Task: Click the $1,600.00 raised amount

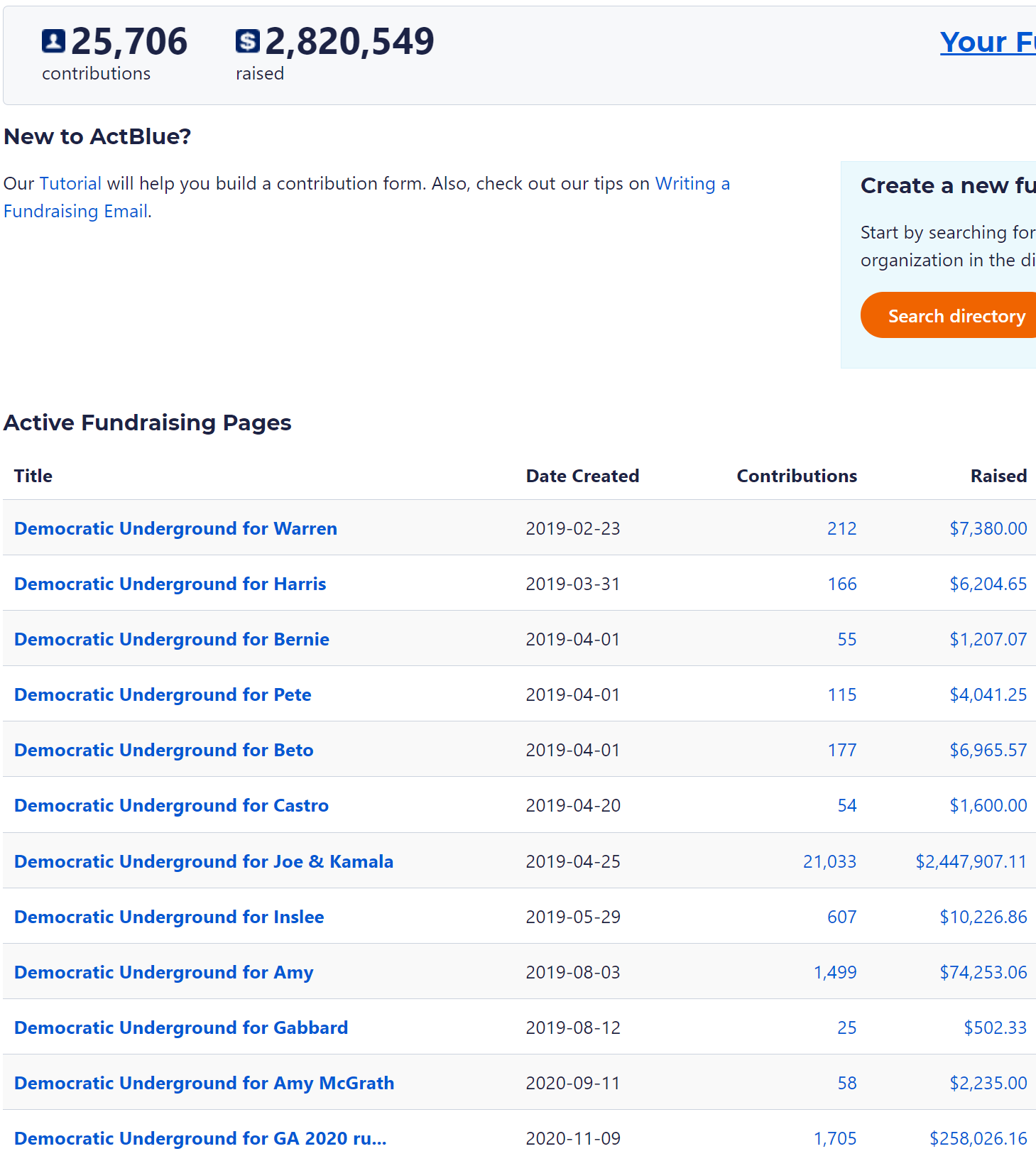Action: pos(988,805)
